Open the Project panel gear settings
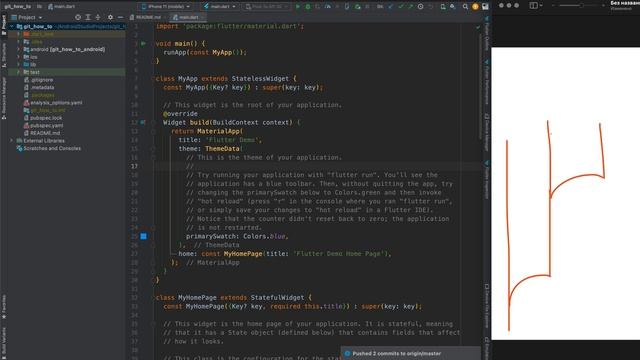This screenshot has height=360, width=640. (x=110, y=18)
